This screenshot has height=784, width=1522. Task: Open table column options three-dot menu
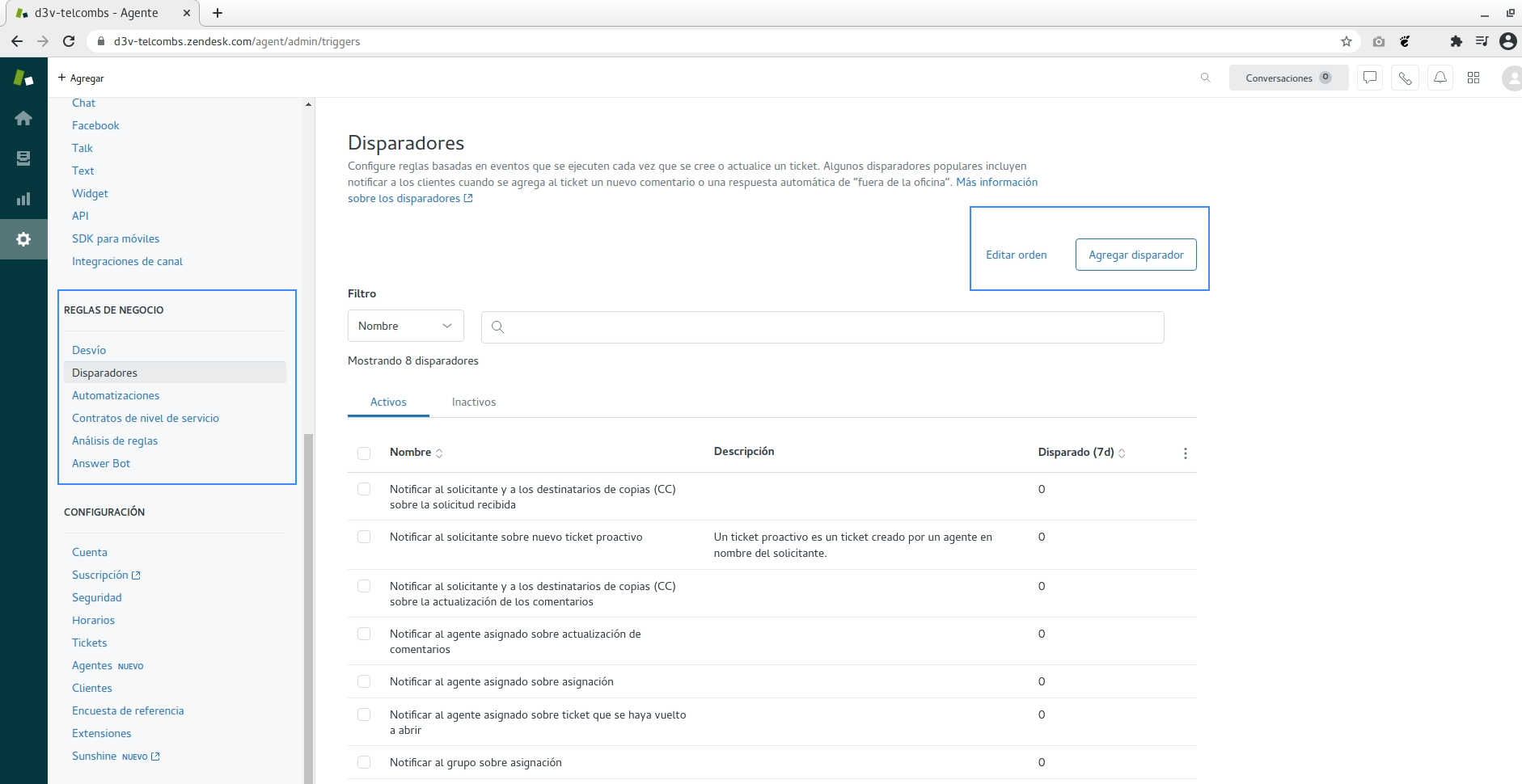(x=1186, y=453)
